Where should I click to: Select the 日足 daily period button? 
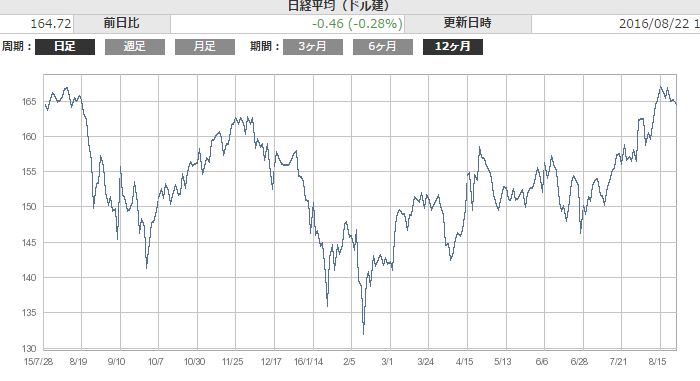(x=65, y=47)
